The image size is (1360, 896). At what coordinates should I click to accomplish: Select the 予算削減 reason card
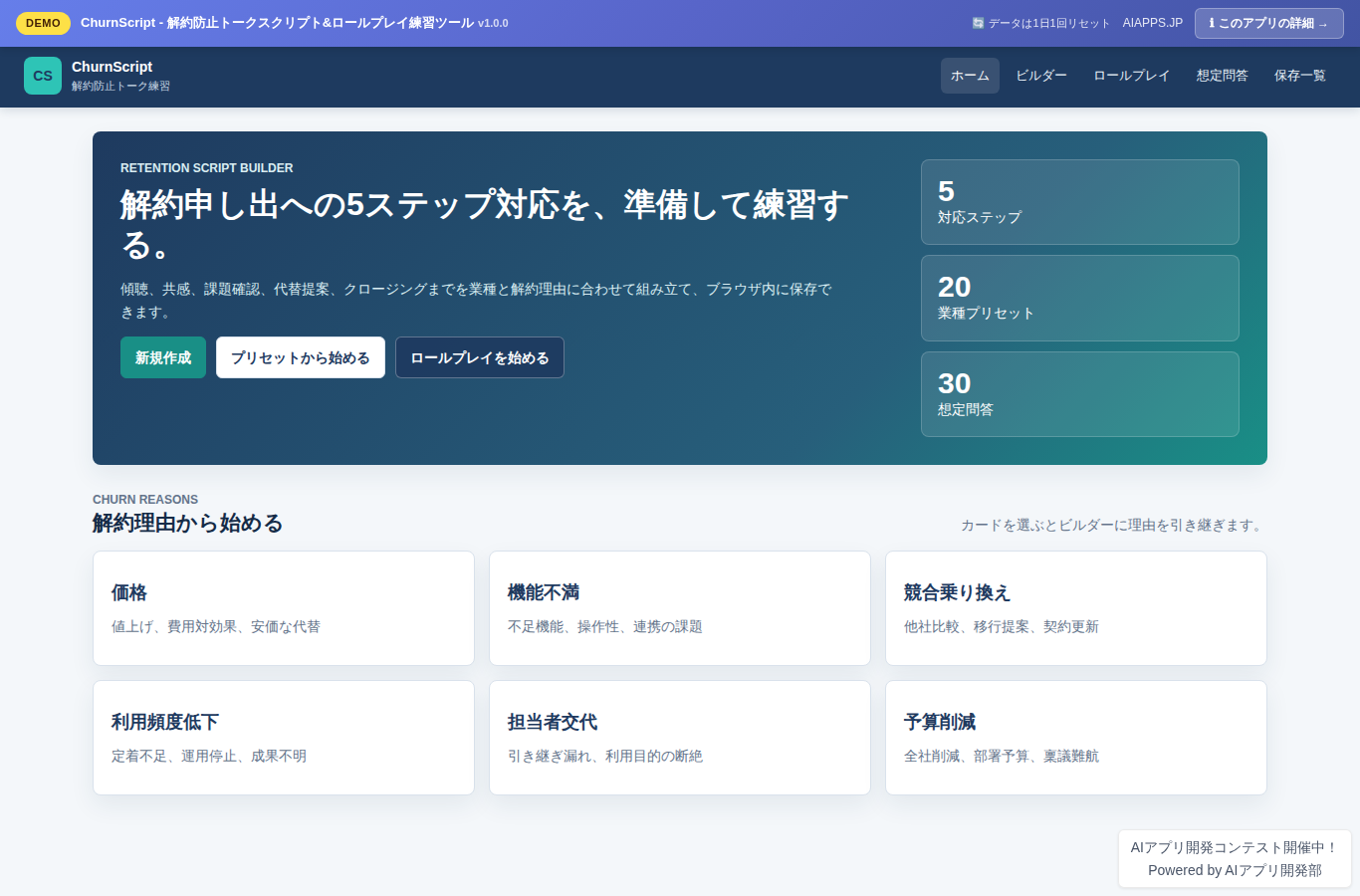point(1076,738)
